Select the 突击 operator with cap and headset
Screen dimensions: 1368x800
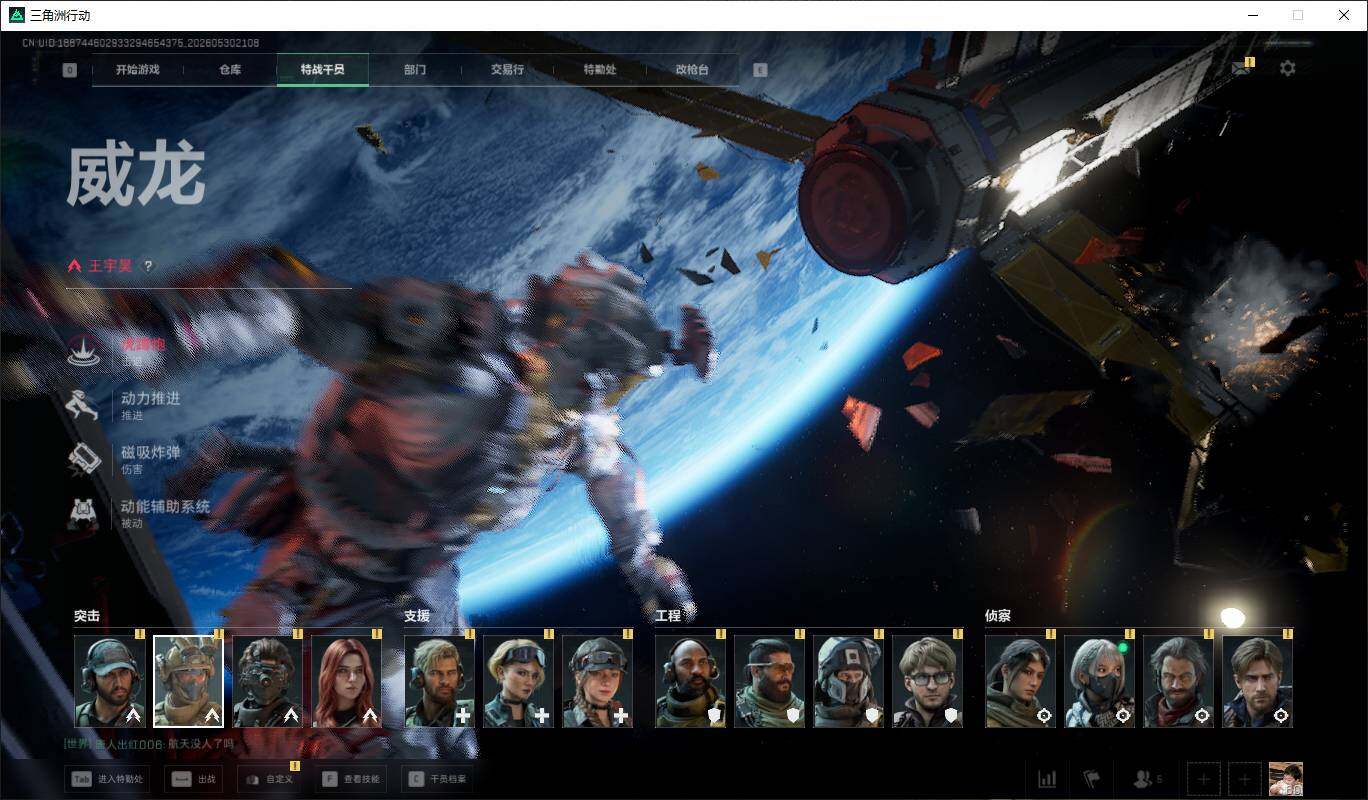[109, 681]
